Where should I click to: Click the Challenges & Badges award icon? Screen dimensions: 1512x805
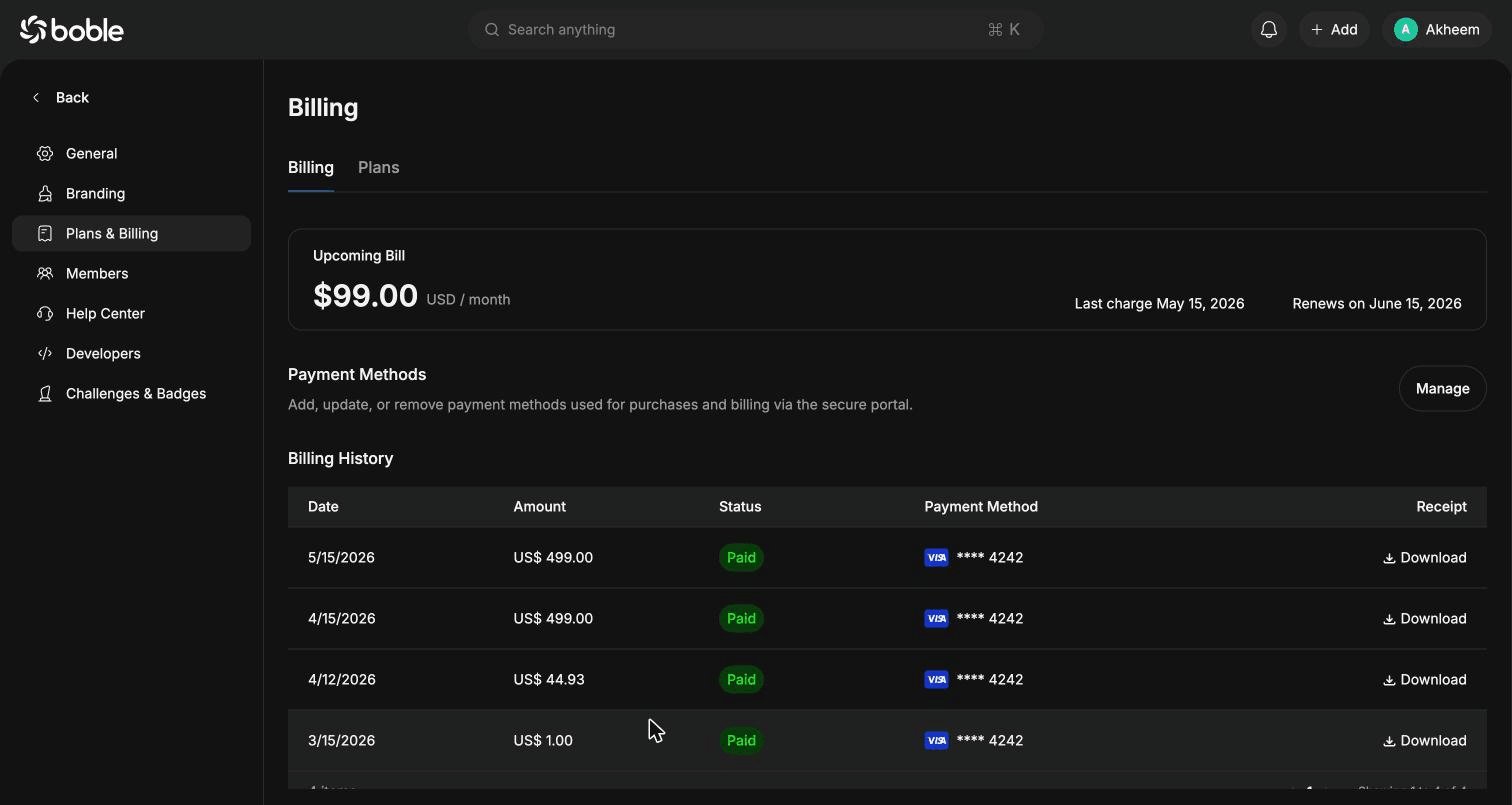(45, 393)
